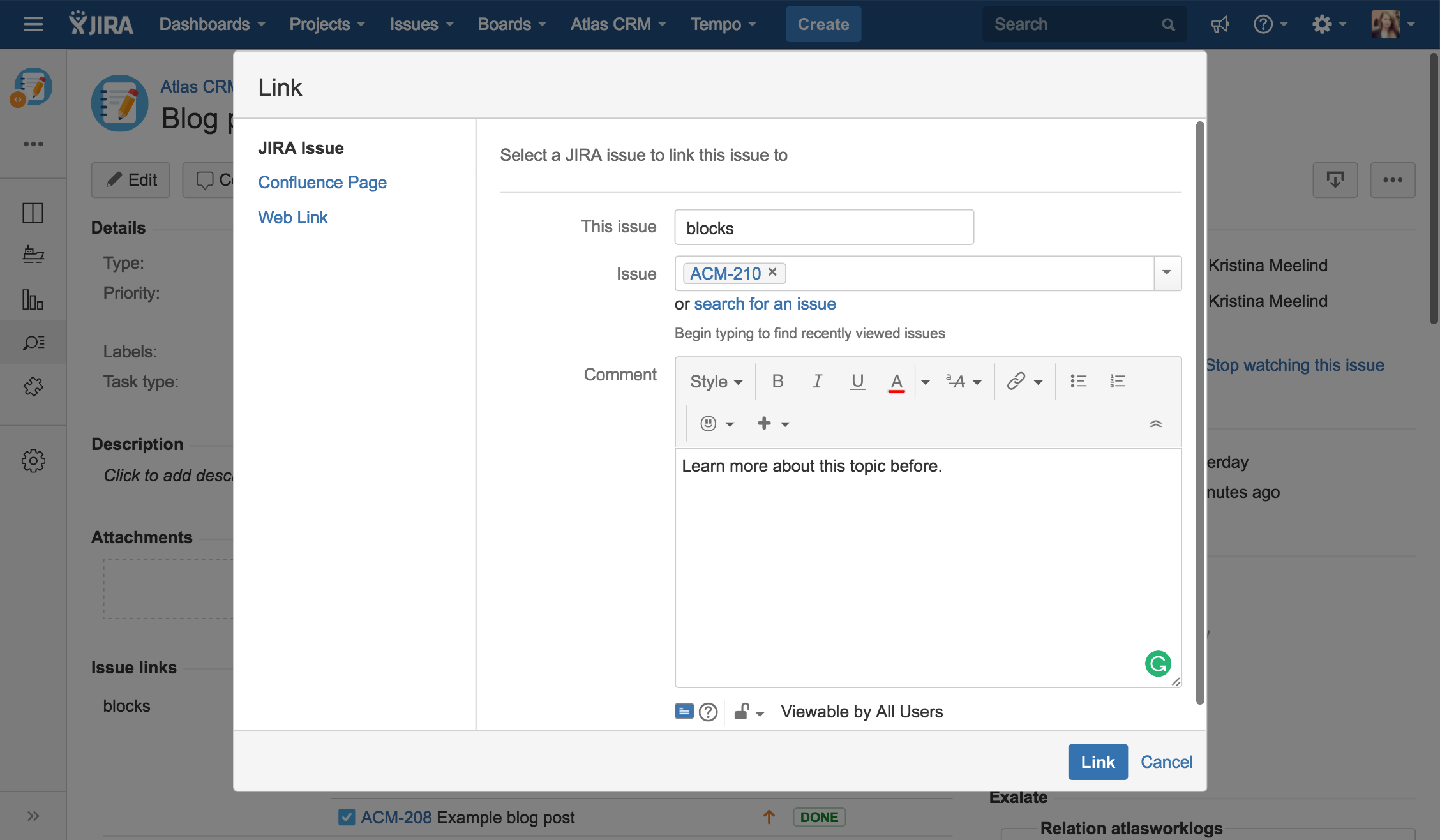Open the Tempo menu

coord(723,24)
